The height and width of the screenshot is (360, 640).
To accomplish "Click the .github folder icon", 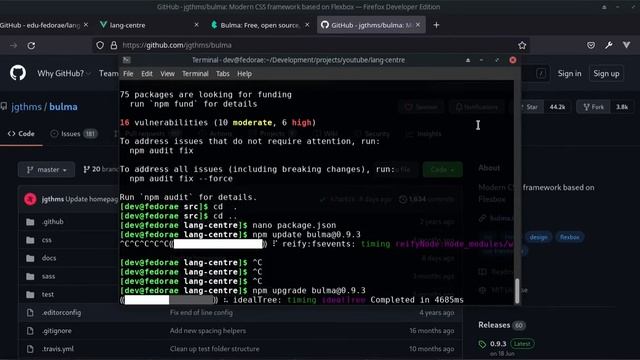I will pos(30,222).
